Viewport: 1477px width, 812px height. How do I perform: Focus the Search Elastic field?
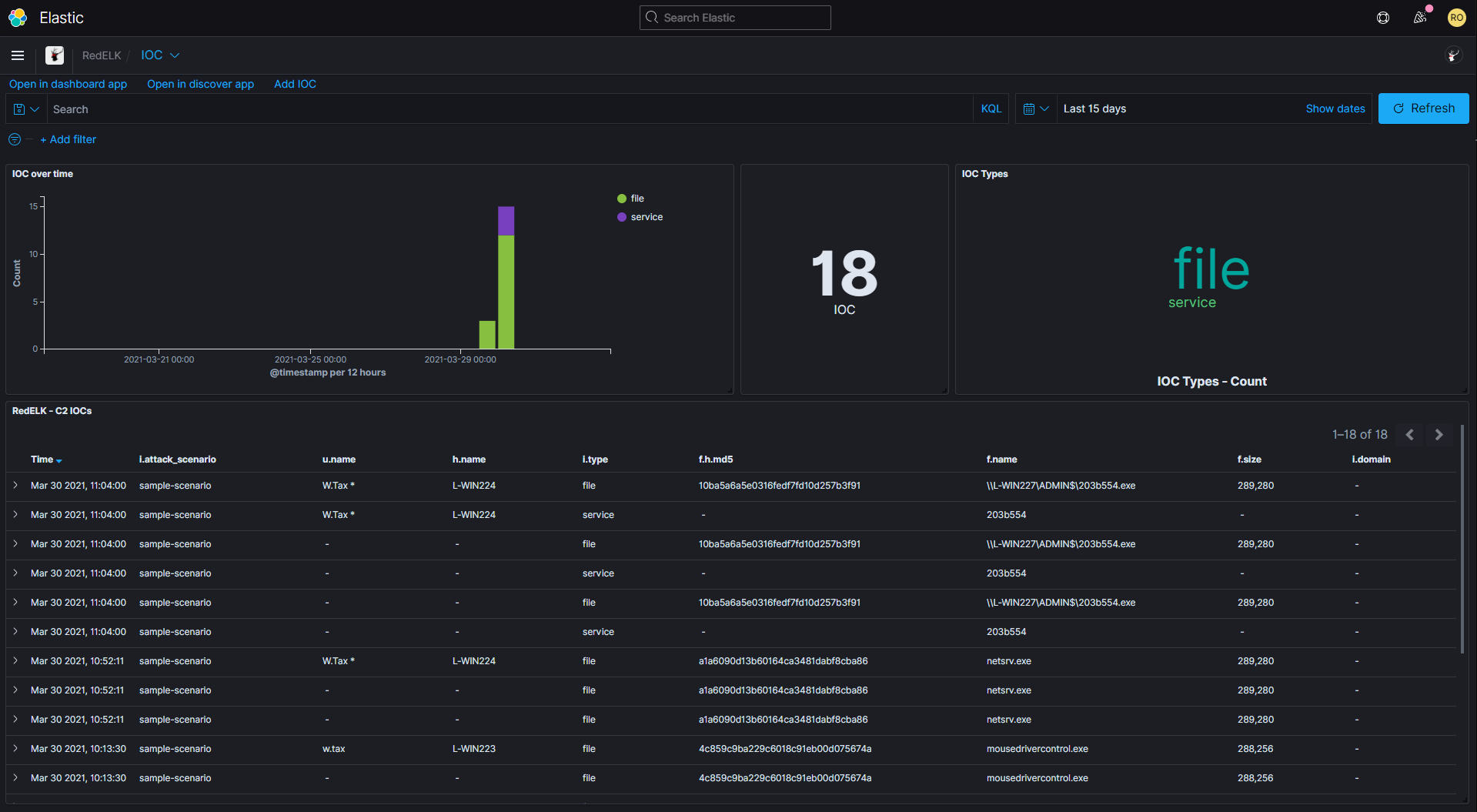tap(735, 18)
